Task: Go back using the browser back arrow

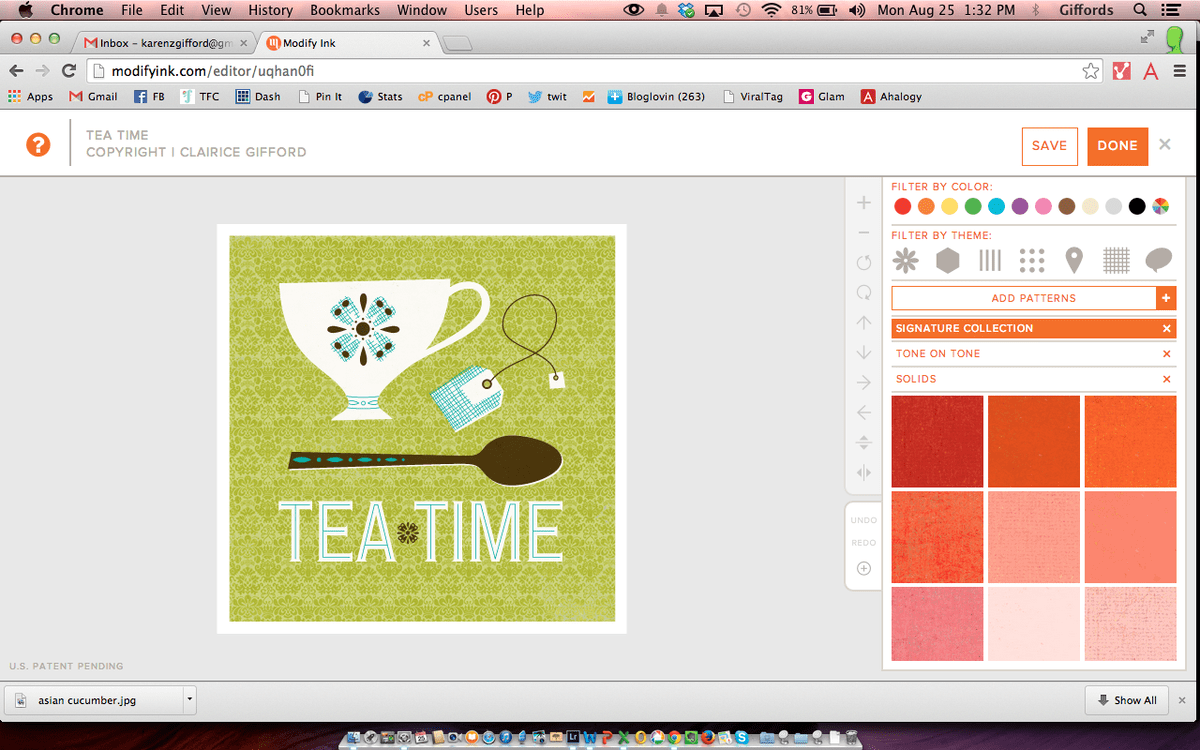Action: [x=17, y=71]
